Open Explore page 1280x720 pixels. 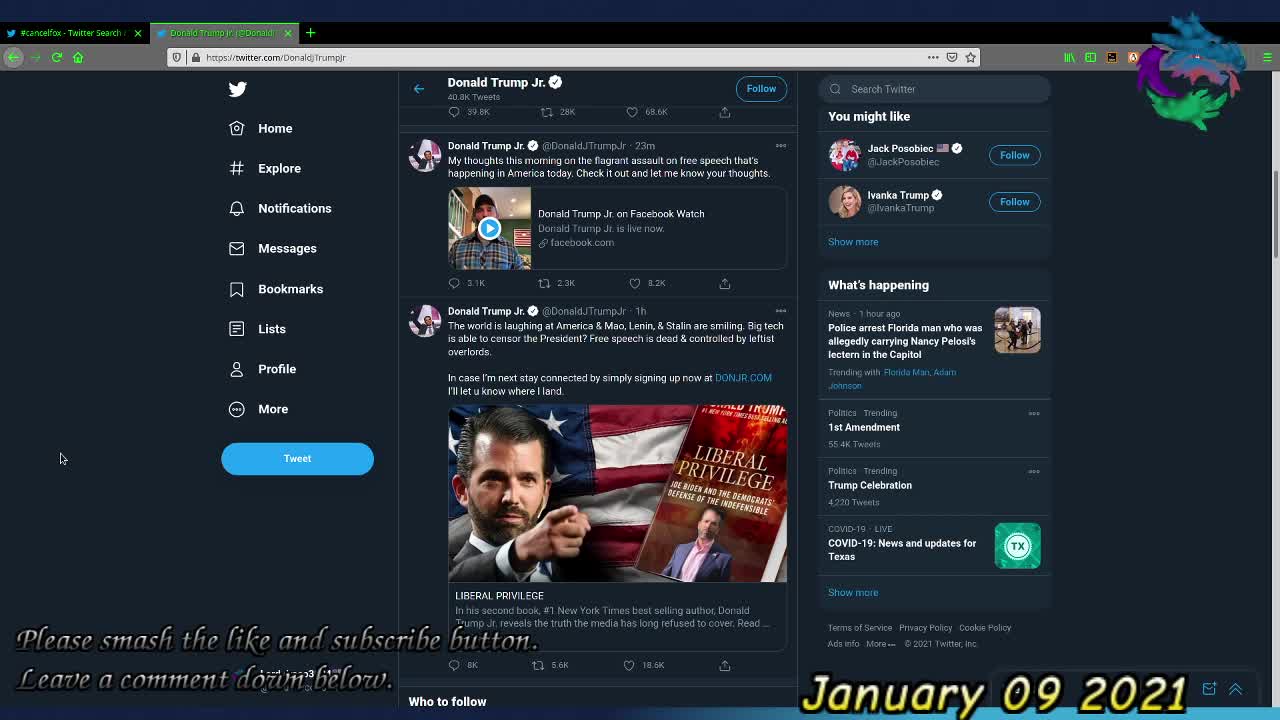pyautogui.click(x=265, y=168)
